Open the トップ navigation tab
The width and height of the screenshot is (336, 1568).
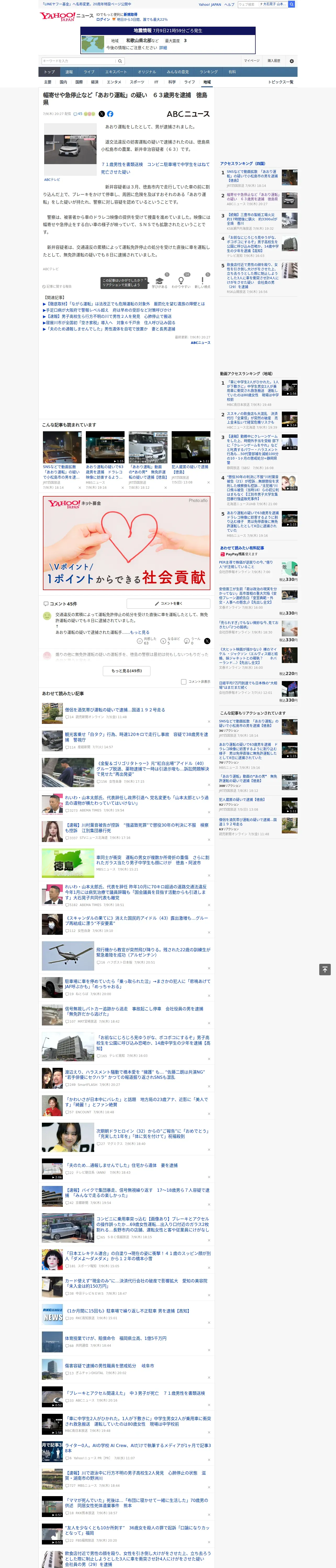[49, 72]
